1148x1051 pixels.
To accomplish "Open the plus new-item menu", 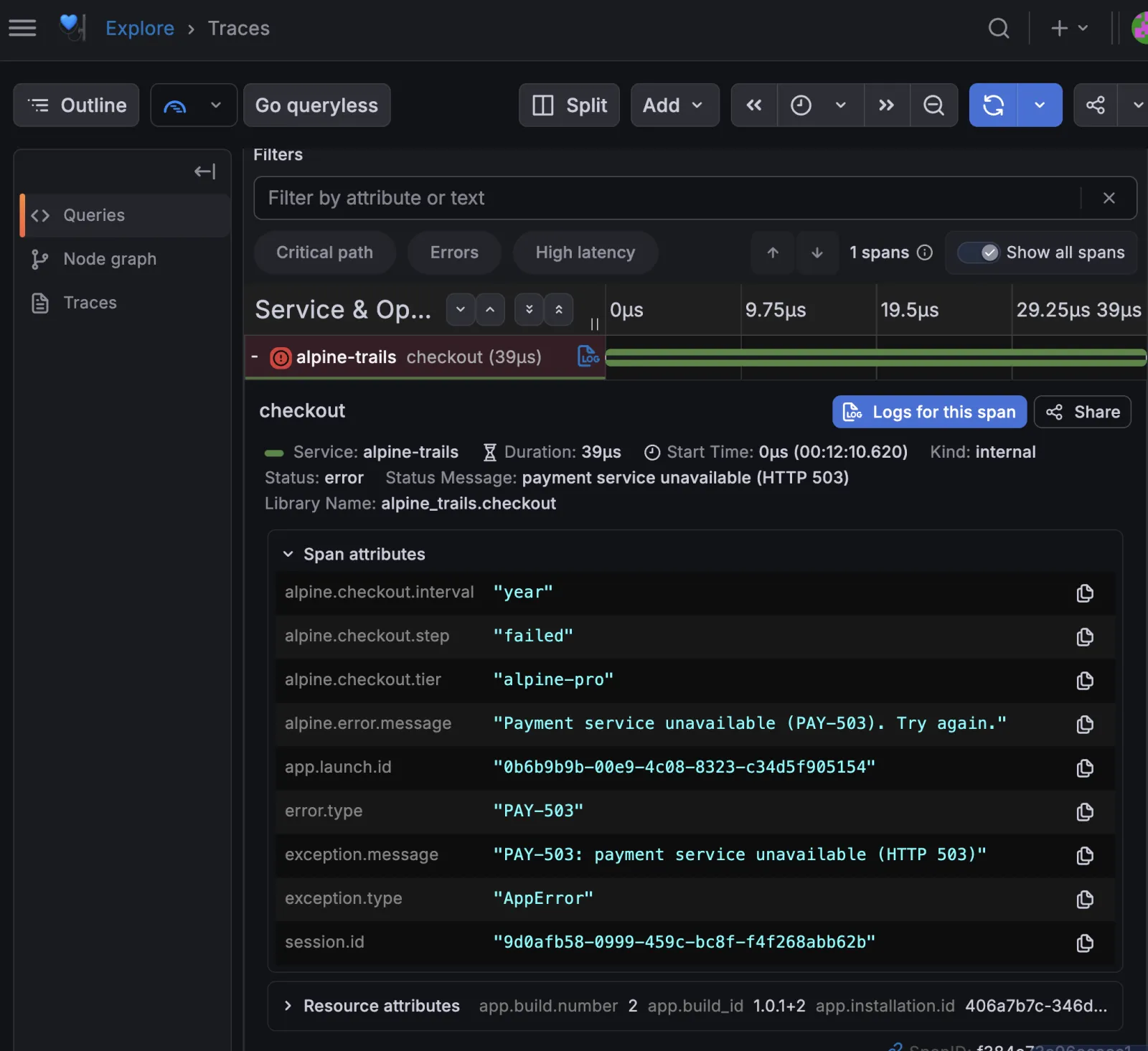I will click(1069, 28).
